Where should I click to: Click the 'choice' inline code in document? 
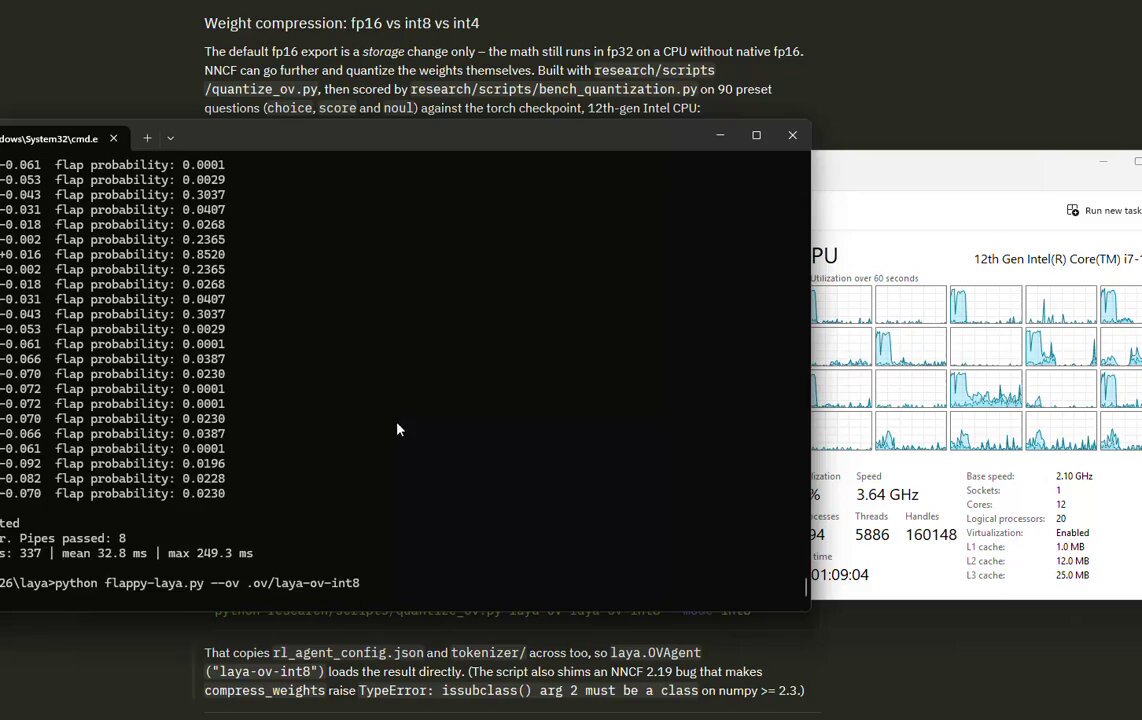[289, 108]
